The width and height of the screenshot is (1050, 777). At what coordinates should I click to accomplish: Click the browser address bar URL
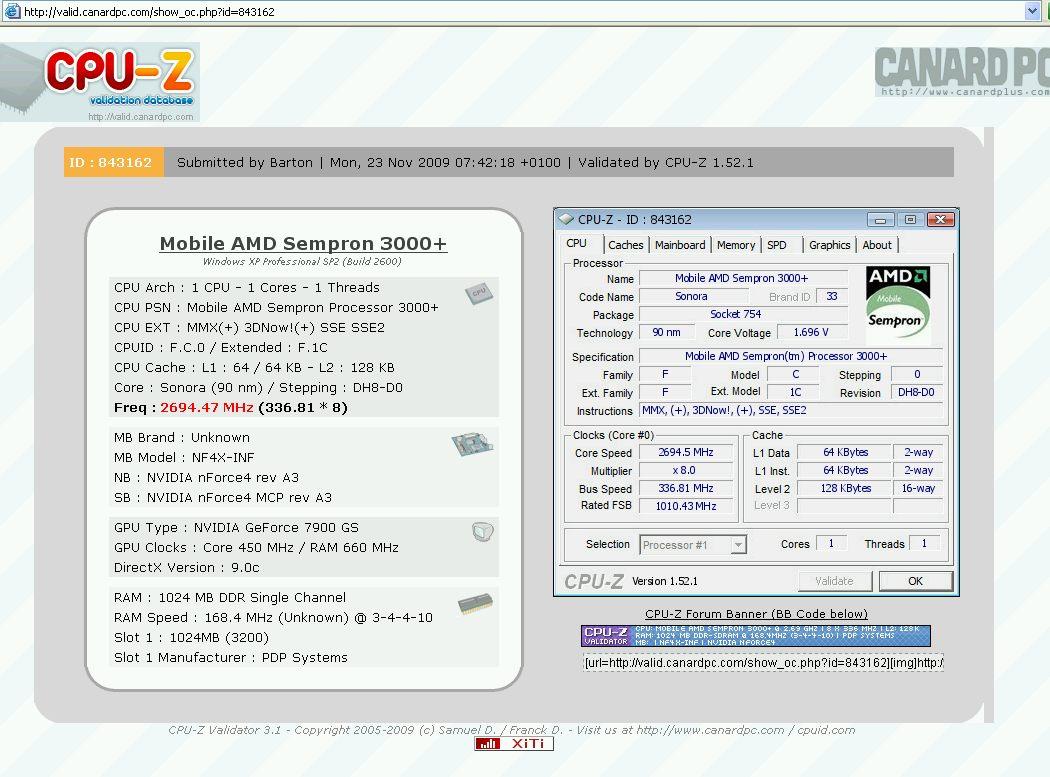(149, 11)
